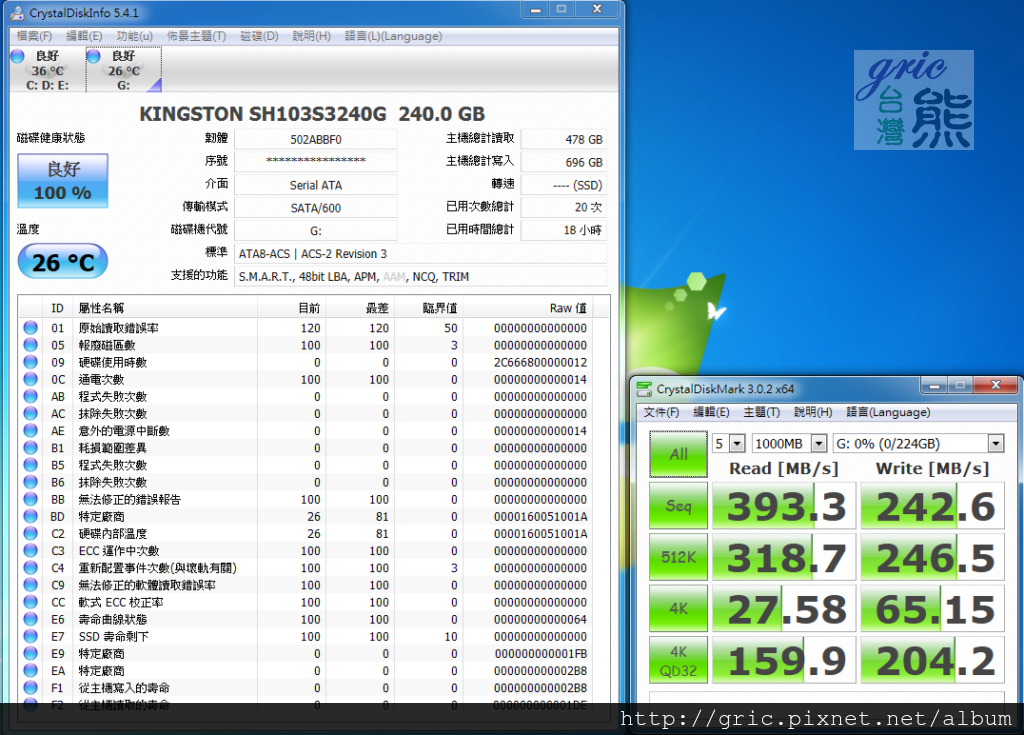Click the status icon for the BD row
Screen dimensions: 1024x735
click(x=30, y=516)
